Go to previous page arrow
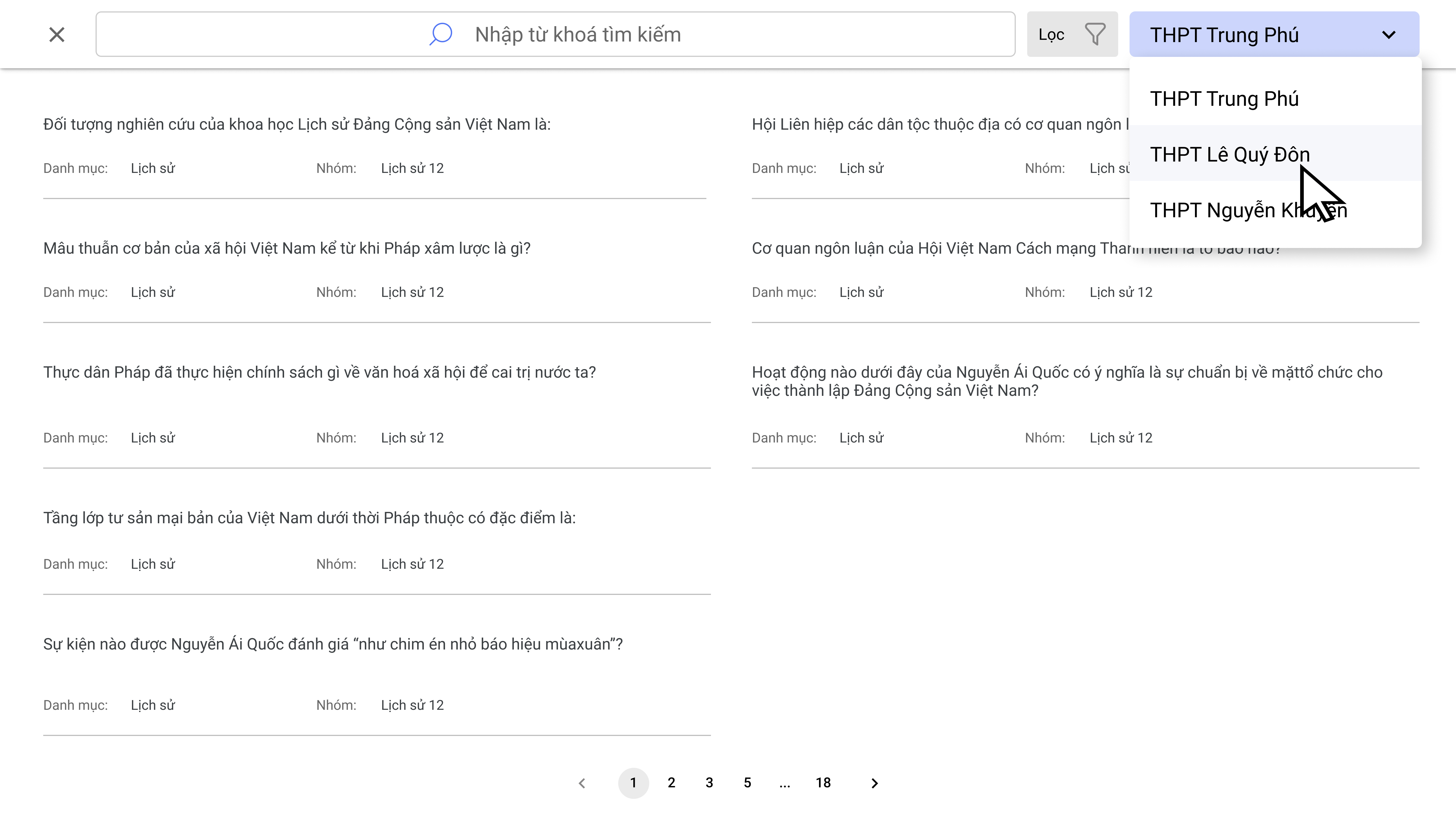This screenshot has height=819, width=1456. tap(582, 783)
